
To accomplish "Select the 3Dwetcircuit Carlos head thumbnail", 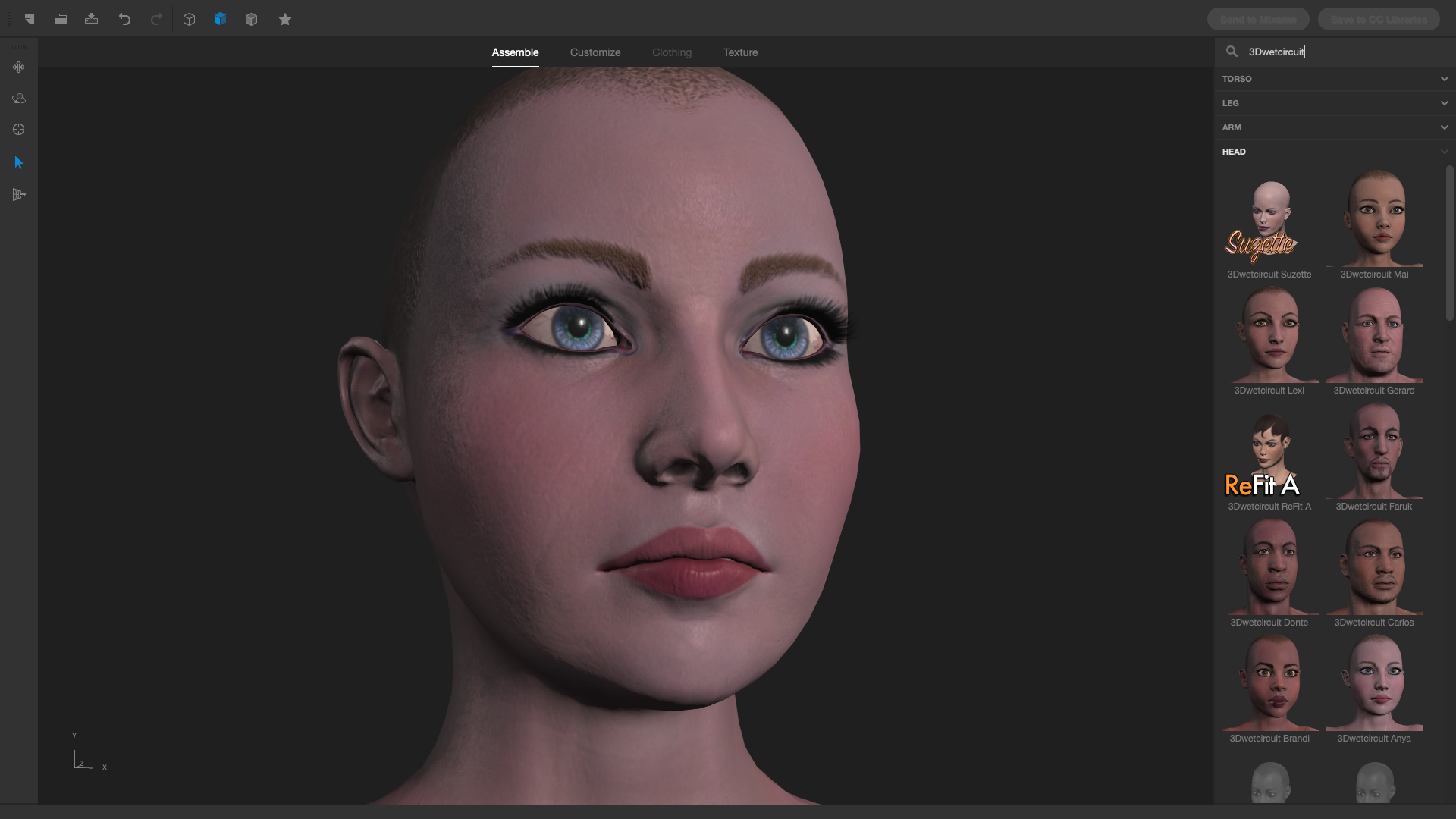I will [1375, 568].
